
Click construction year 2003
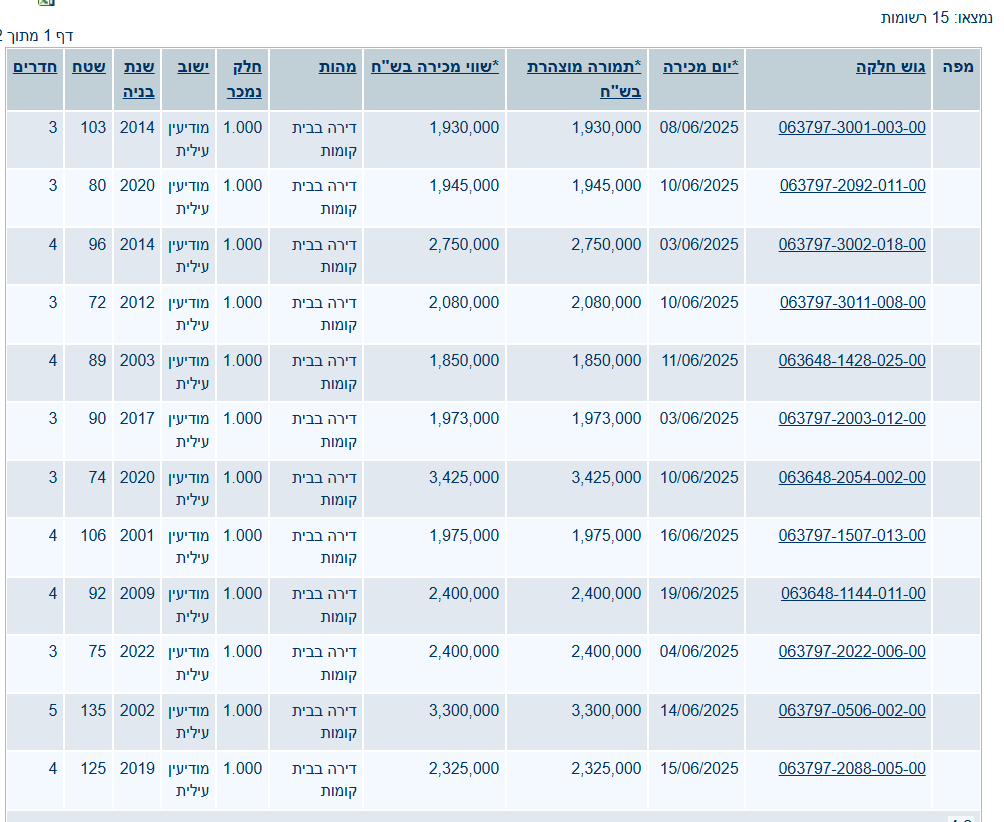[x=137, y=360]
